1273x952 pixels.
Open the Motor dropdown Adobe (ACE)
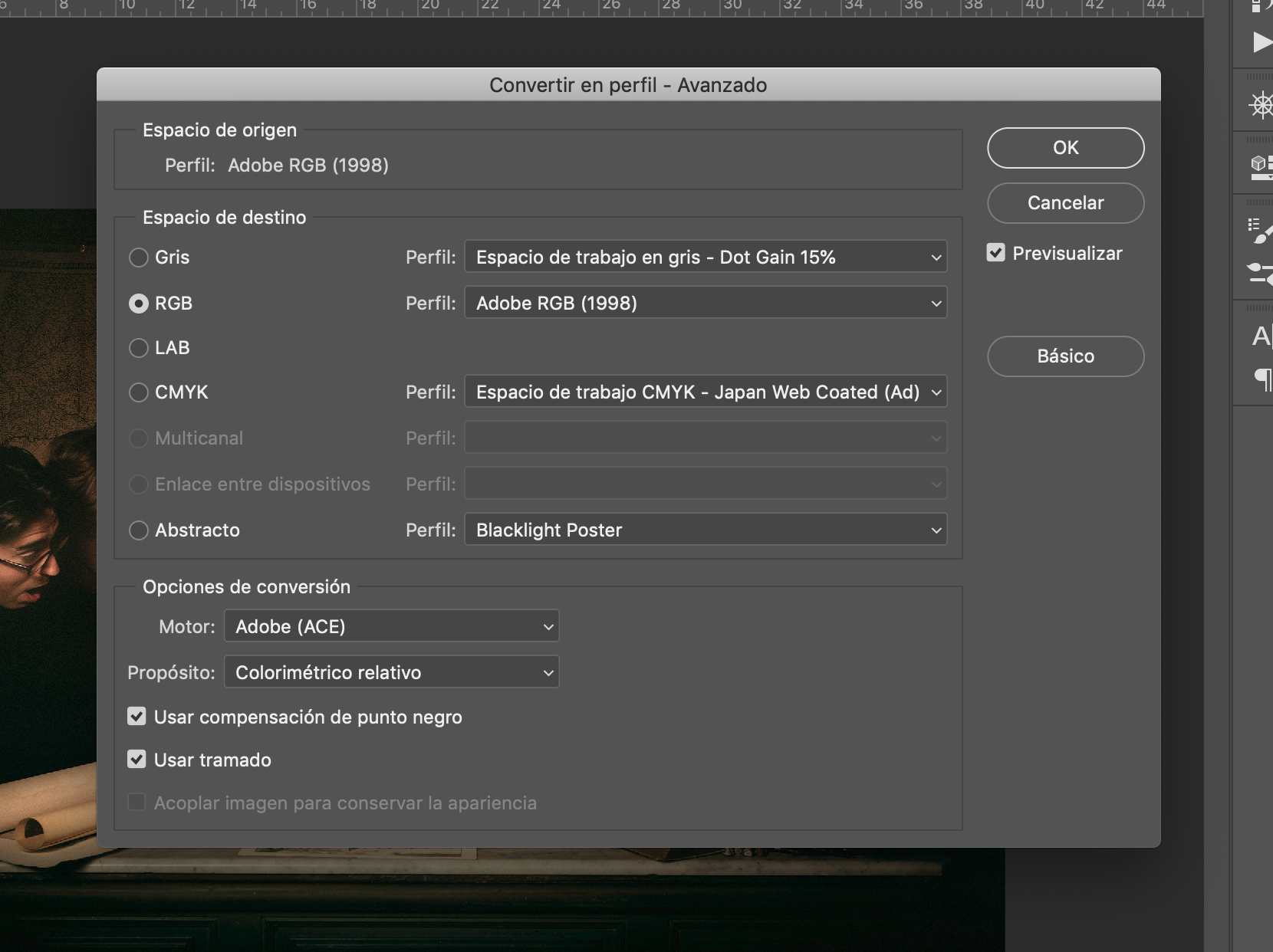(x=391, y=626)
